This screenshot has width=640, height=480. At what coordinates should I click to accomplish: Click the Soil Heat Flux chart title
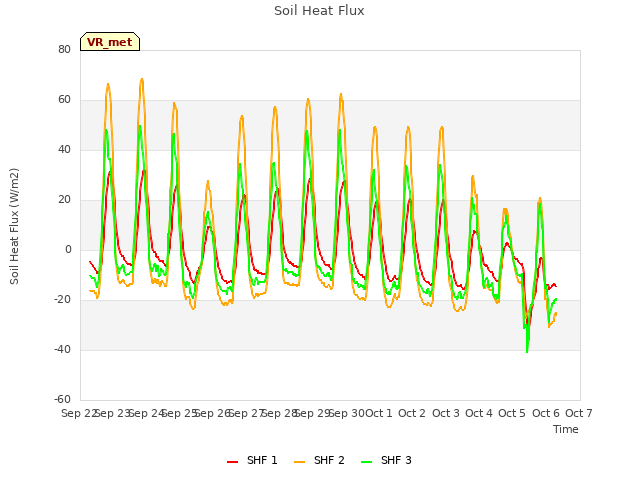click(x=319, y=11)
